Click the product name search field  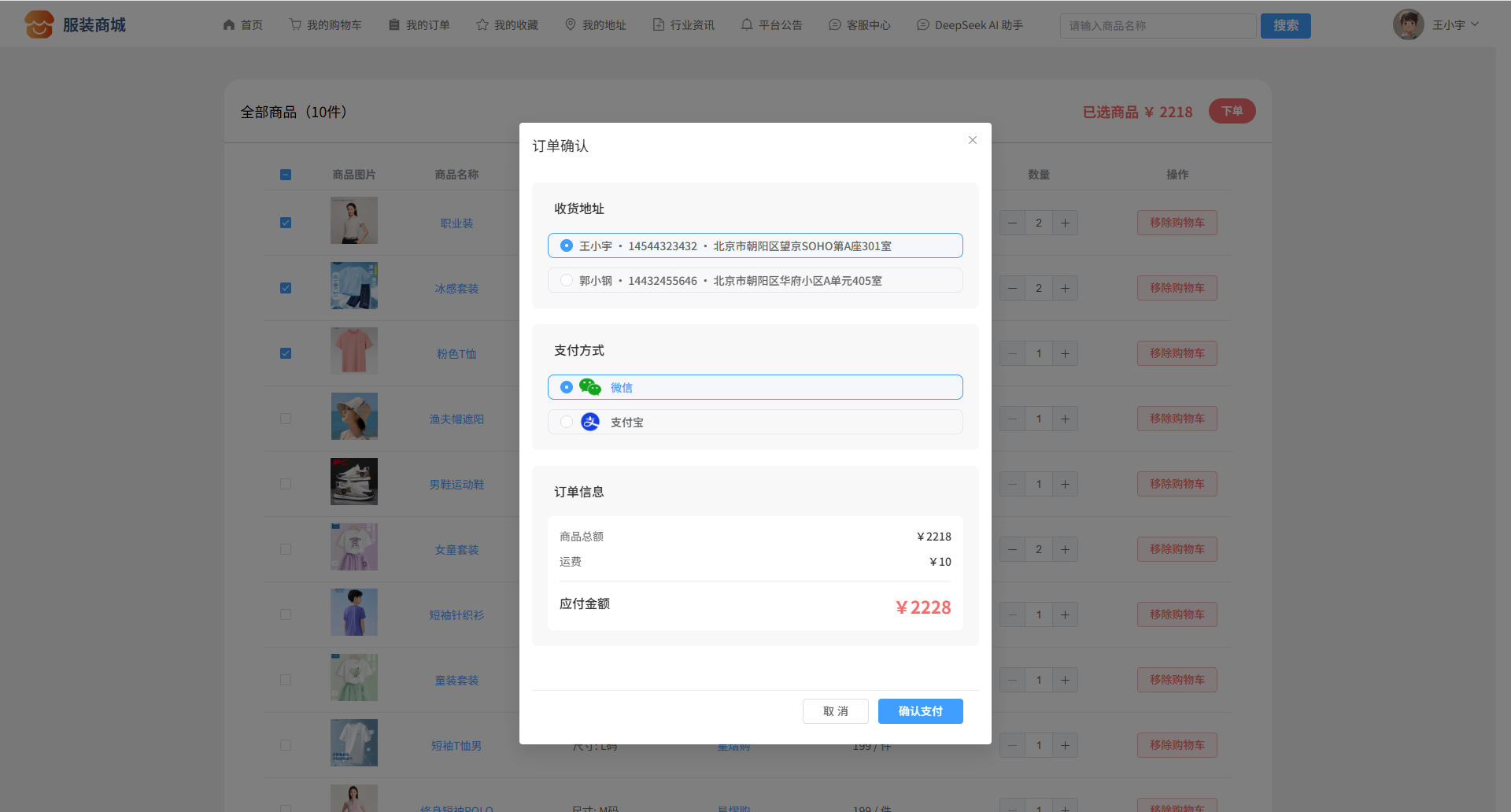point(1157,26)
